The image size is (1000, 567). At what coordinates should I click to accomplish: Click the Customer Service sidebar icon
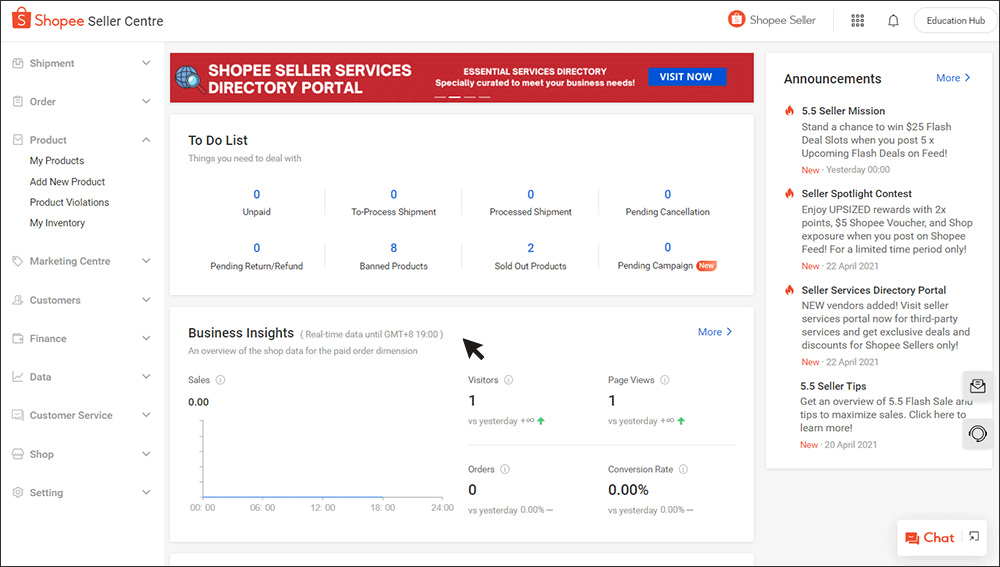pyautogui.click(x=18, y=415)
